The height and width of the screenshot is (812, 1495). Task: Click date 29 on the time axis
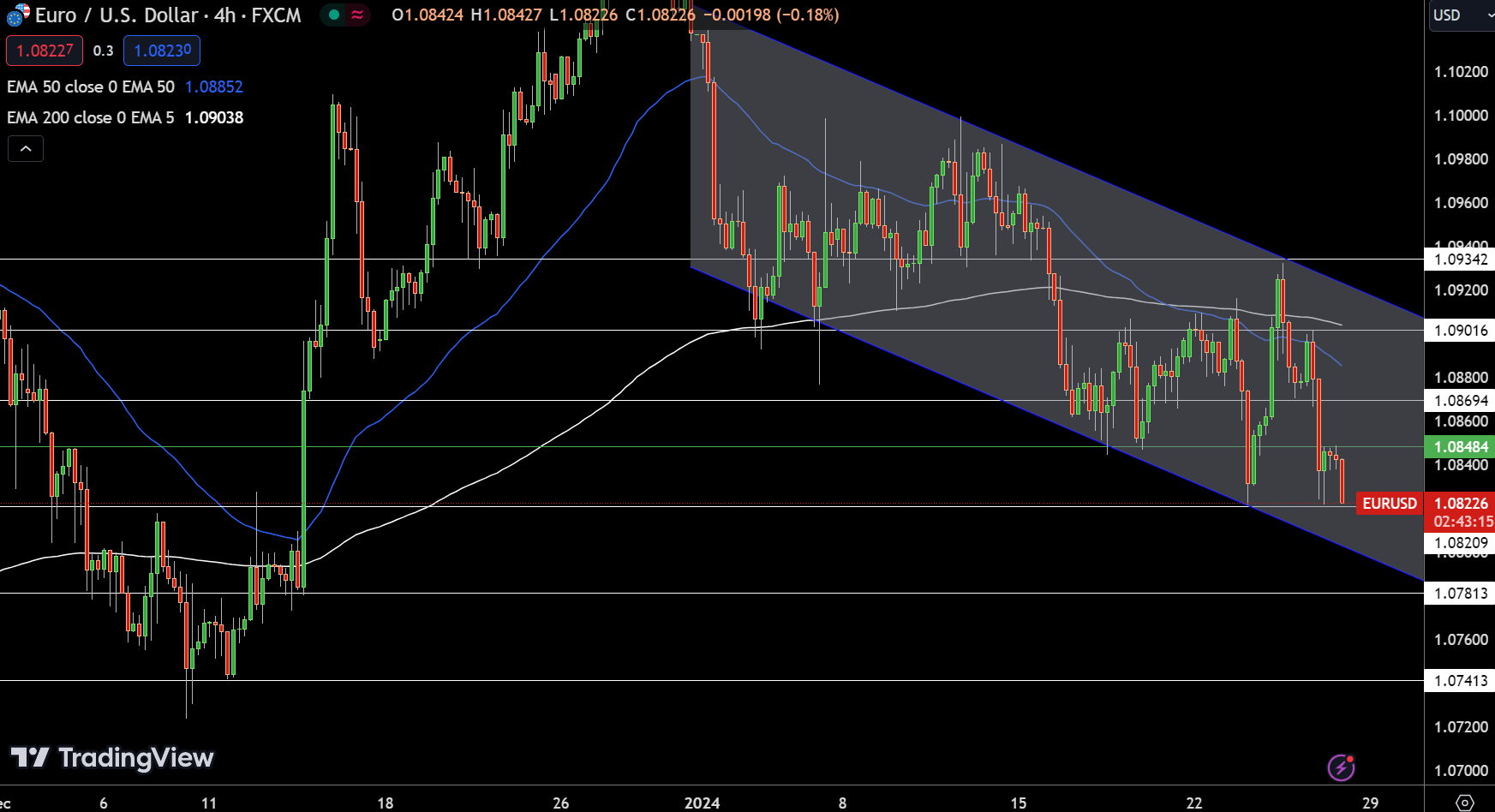(1371, 803)
